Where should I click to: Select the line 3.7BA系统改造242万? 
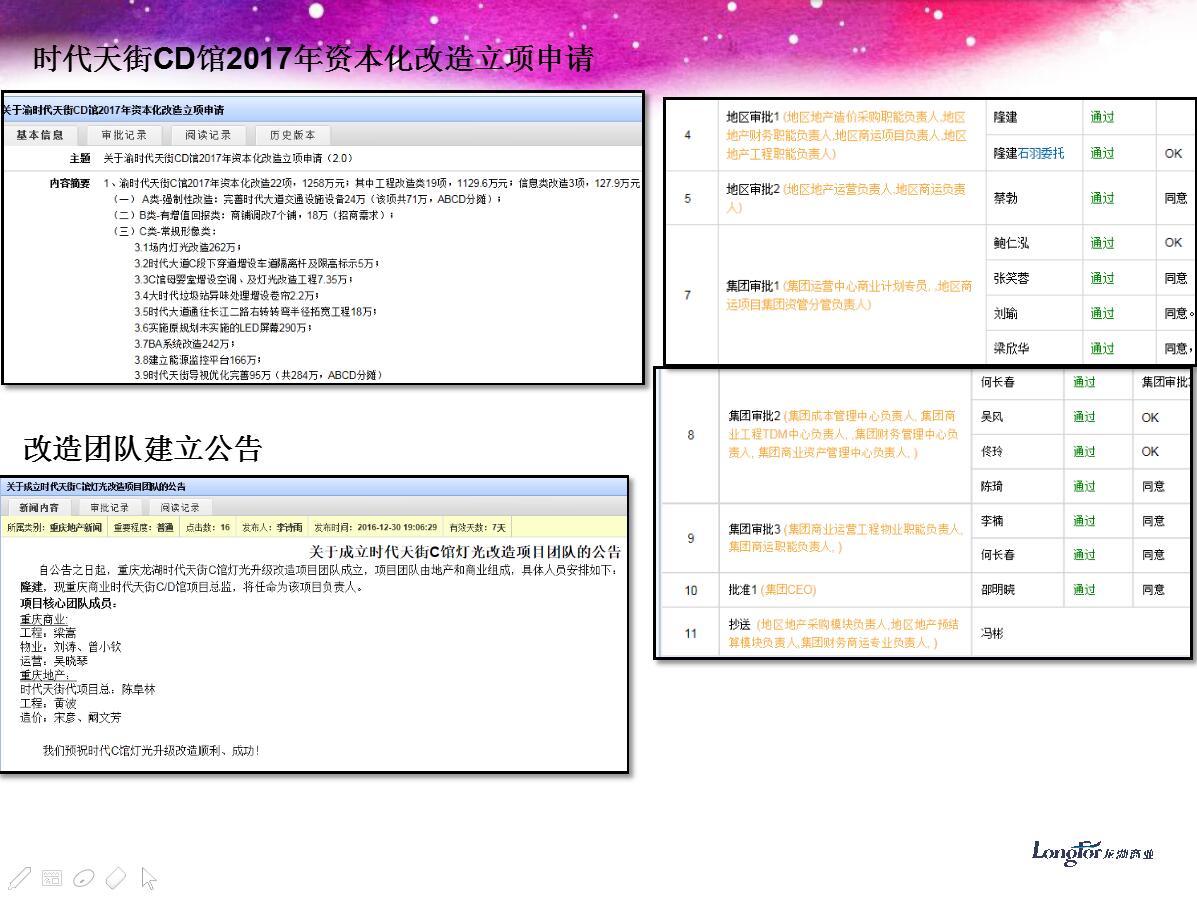[183, 344]
